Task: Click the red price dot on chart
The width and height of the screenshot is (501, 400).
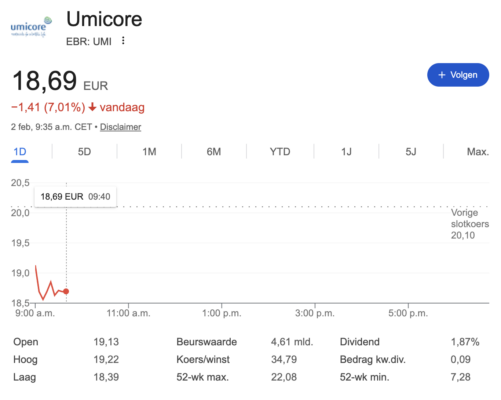Action: [x=66, y=291]
